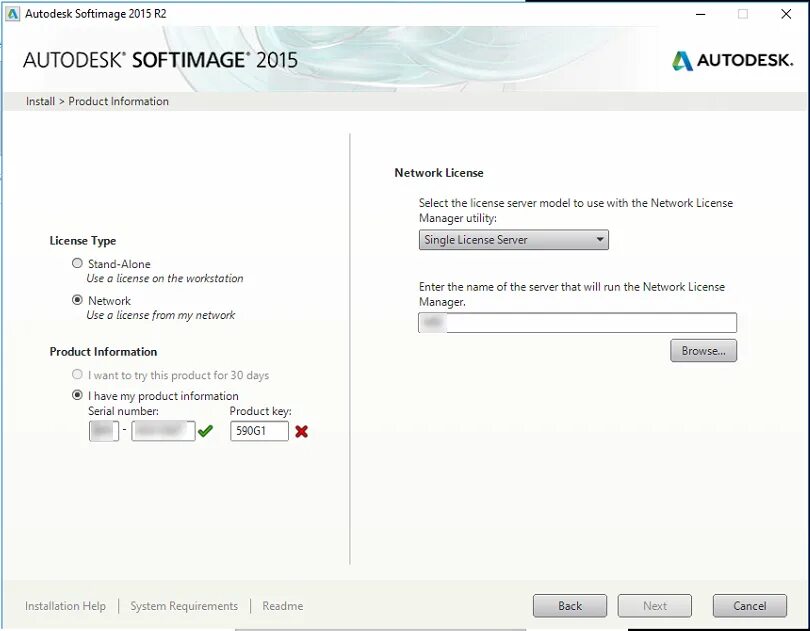Cancel the installation
Screen dimensions: 810x631
pos(750,606)
